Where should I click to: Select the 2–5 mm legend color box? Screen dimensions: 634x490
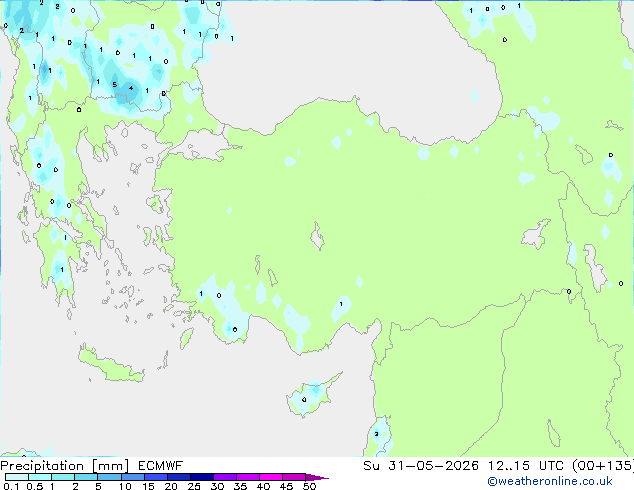click(86, 477)
